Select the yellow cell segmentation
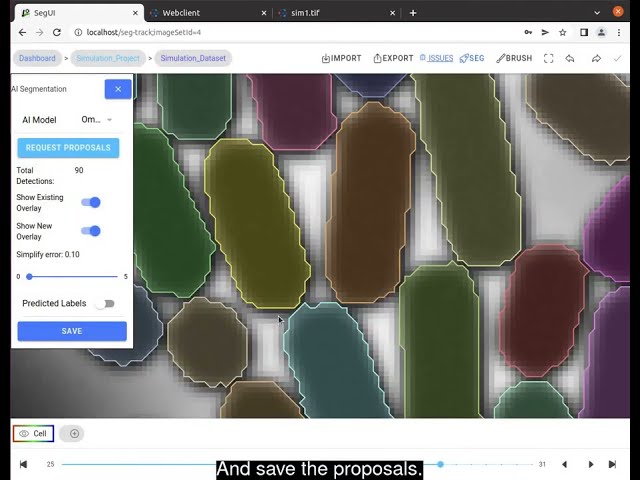640x480 pixels. click(x=257, y=224)
